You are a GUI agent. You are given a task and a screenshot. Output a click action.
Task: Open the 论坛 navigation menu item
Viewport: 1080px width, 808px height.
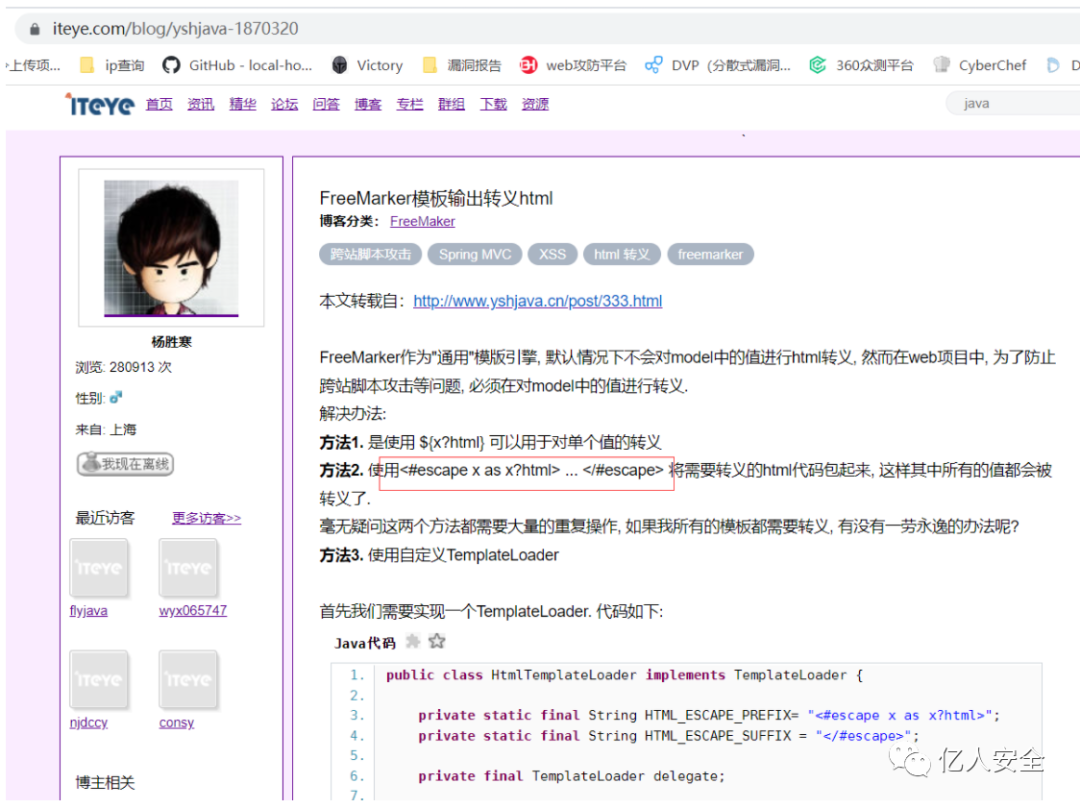pos(284,104)
